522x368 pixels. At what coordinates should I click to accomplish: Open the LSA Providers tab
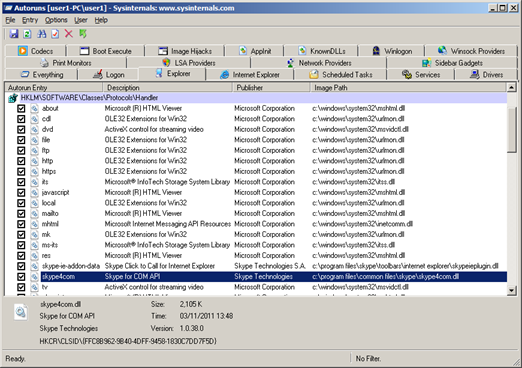189,63
